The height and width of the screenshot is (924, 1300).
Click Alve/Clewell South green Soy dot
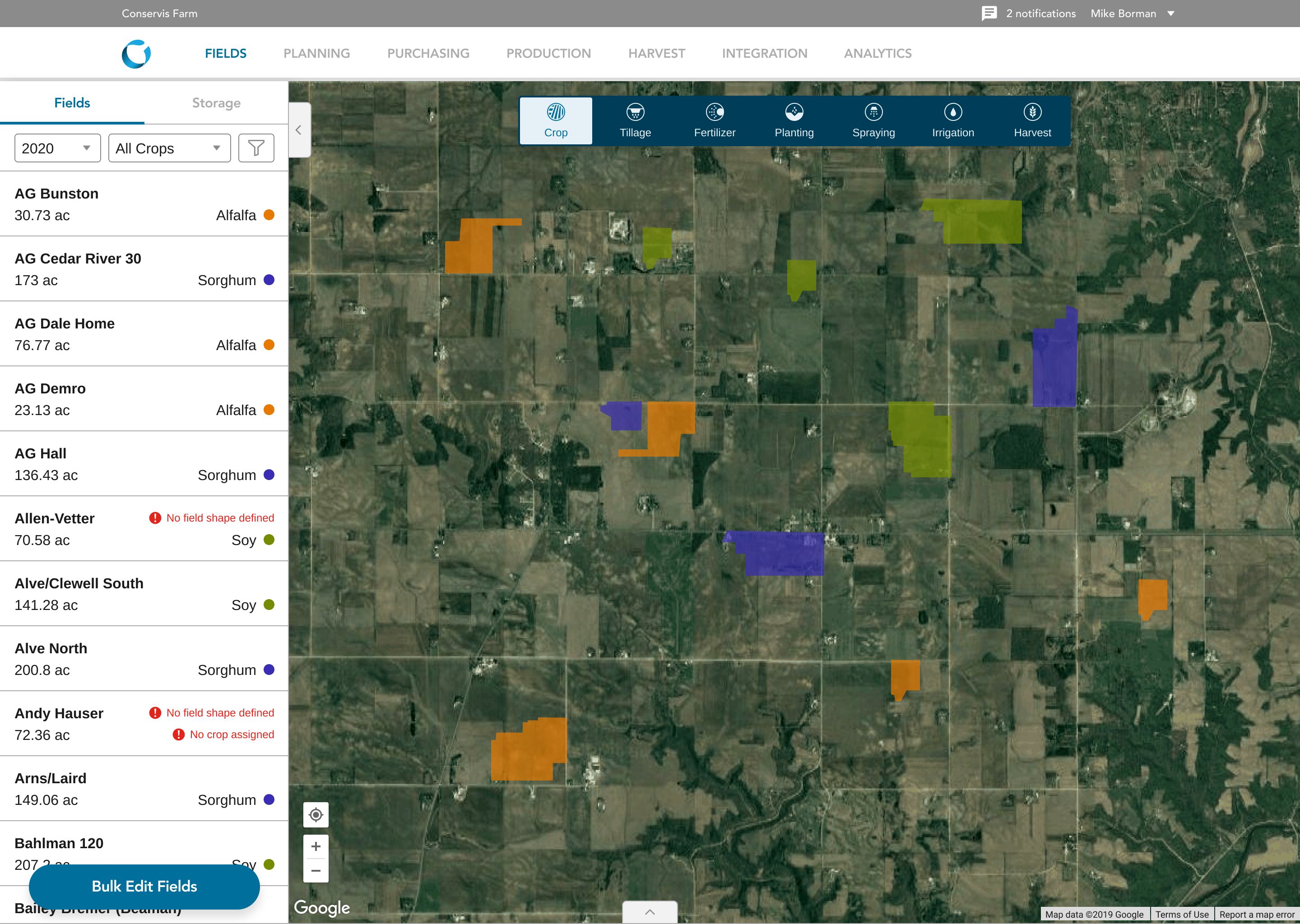point(269,604)
